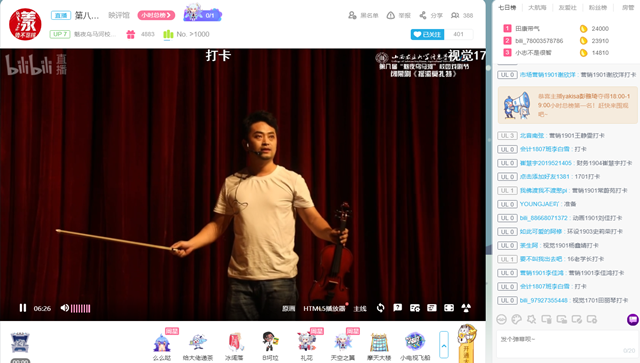Image resolution: width=640 pixels, height=363 pixels.
Task: Click rank 2 user bili_78003578786
Action: (x=539, y=41)
